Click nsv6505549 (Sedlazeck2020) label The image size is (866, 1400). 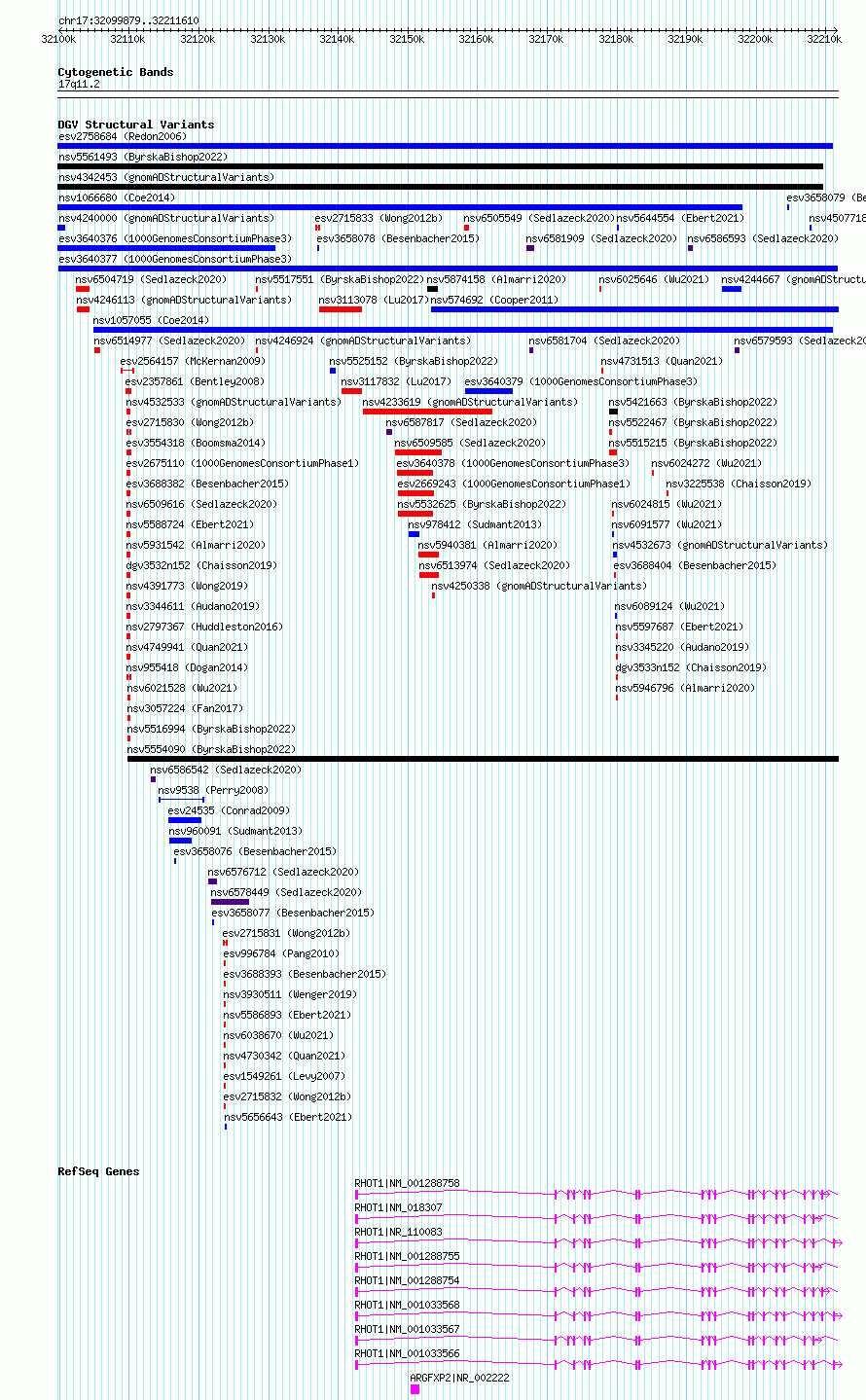pos(539,218)
